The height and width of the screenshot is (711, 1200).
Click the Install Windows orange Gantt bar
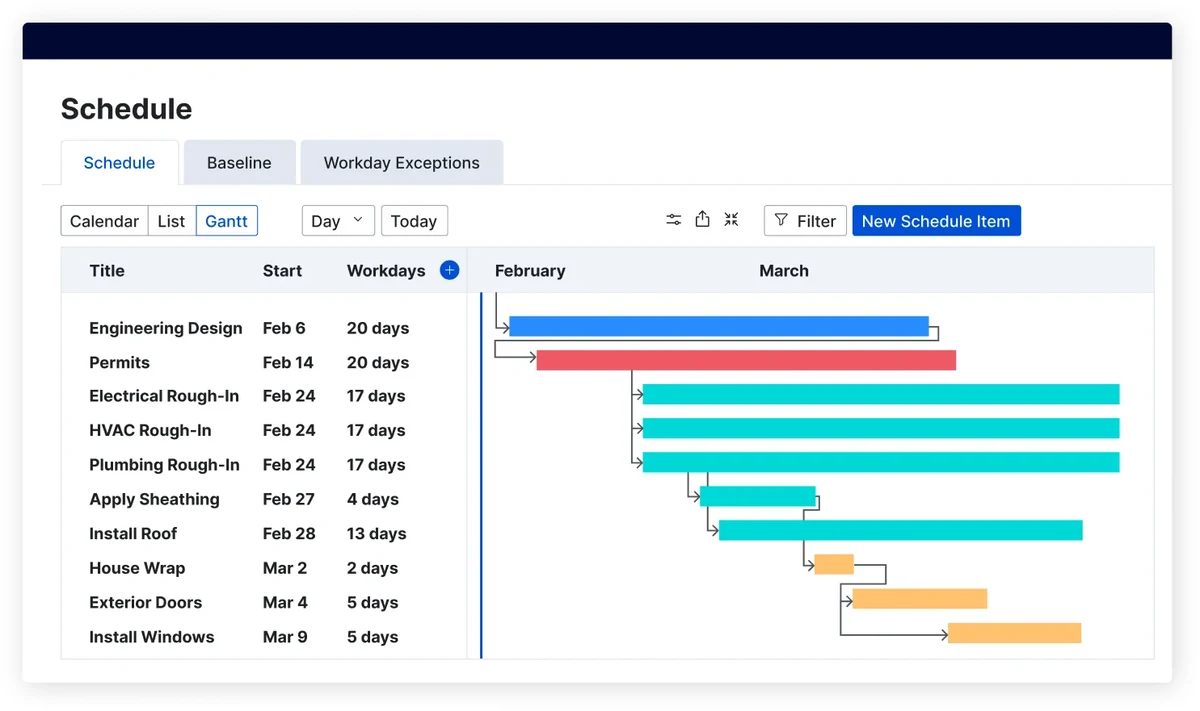(x=1013, y=633)
